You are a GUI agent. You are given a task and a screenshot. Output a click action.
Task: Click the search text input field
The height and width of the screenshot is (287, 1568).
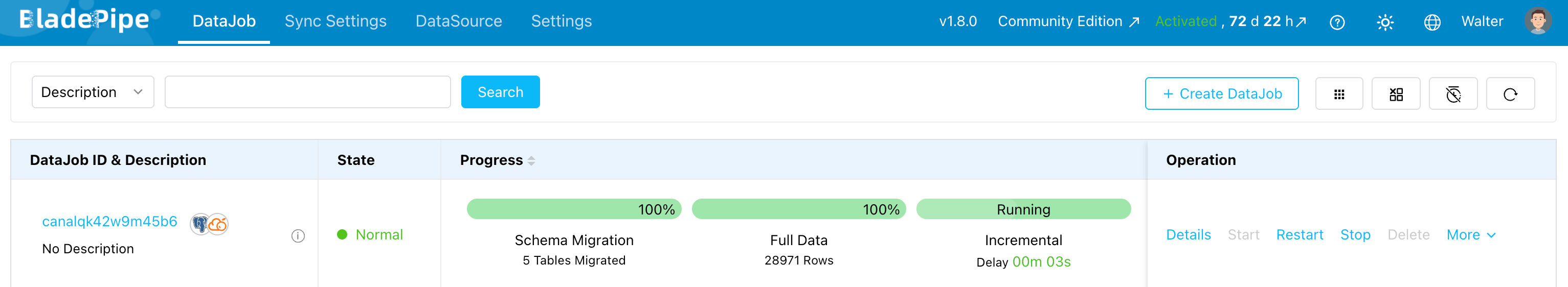[307, 92]
